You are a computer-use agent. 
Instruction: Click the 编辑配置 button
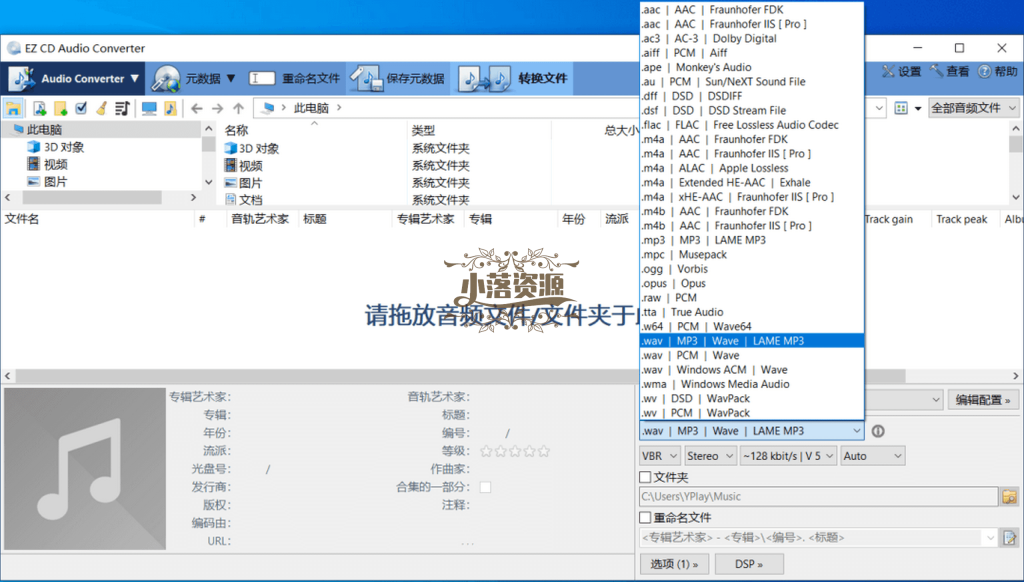click(983, 400)
